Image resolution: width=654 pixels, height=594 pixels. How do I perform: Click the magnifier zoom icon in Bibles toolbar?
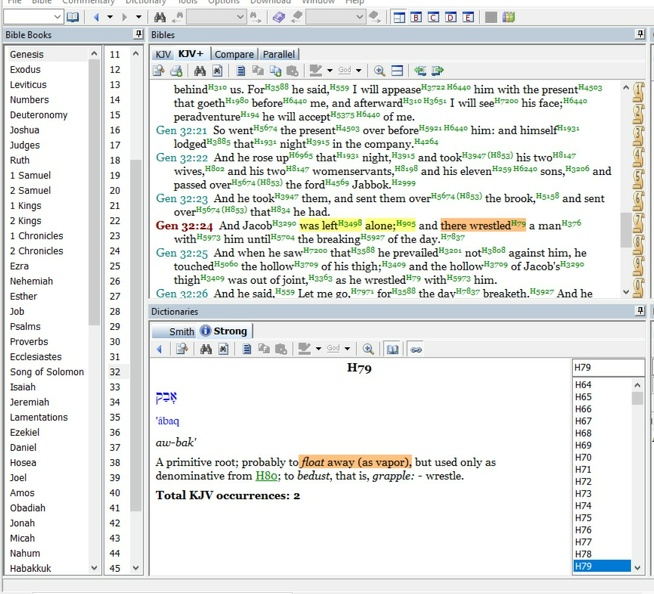(x=379, y=70)
